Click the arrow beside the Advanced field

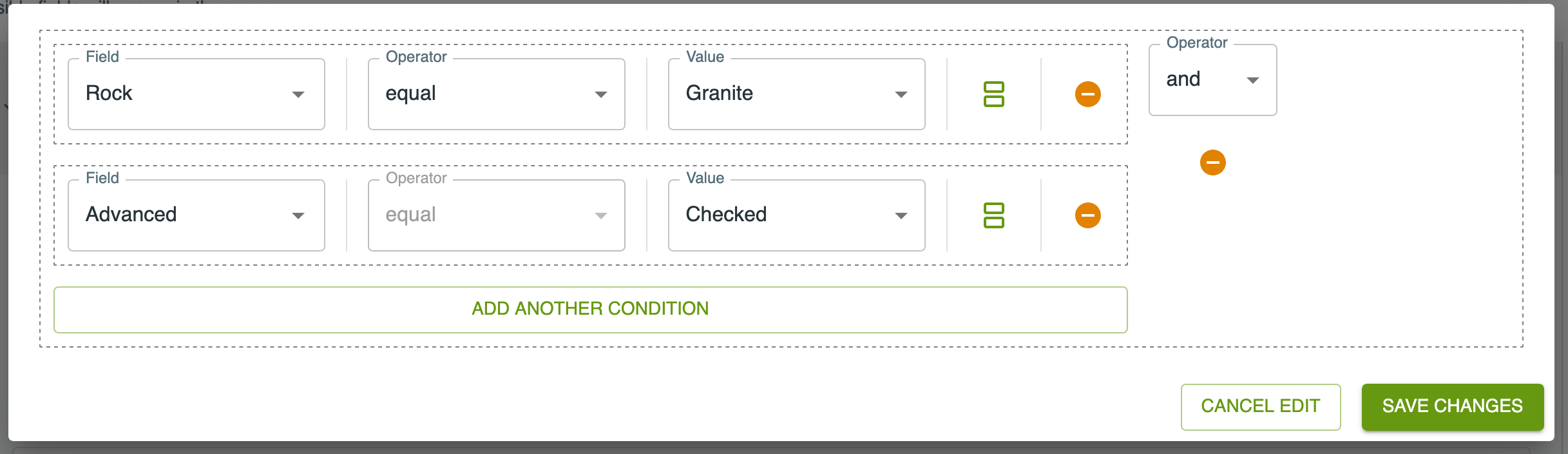(x=298, y=216)
